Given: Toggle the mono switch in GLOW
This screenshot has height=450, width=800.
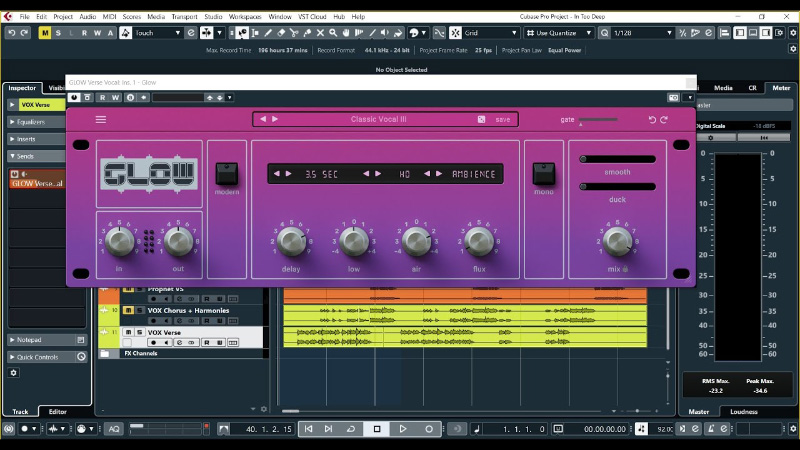Looking at the screenshot, I should 544,174.
